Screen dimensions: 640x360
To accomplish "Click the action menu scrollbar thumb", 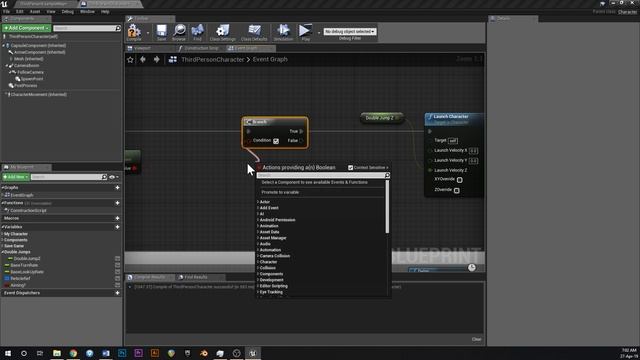I will pyautogui.click(x=387, y=207).
